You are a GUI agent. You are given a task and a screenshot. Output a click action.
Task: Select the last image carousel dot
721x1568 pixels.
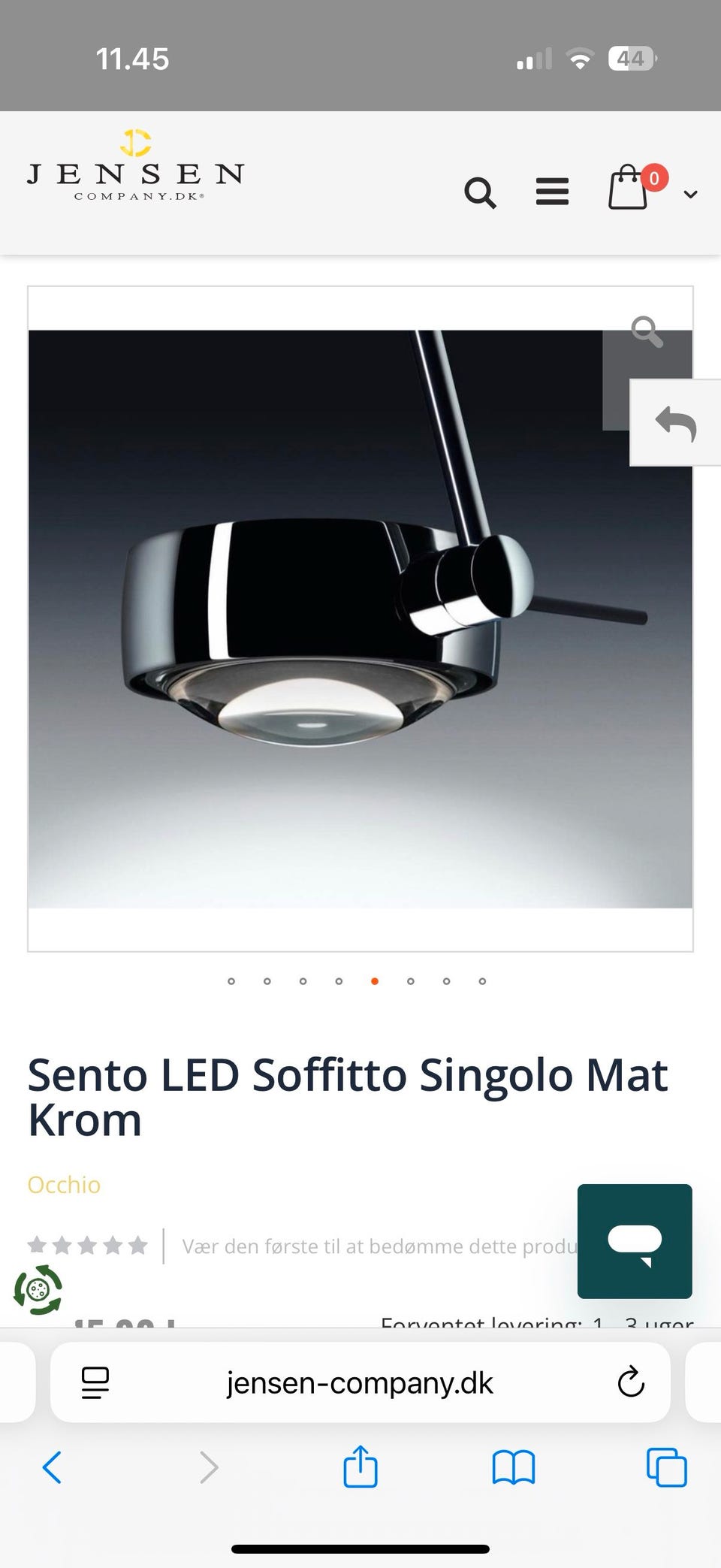pos(482,981)
